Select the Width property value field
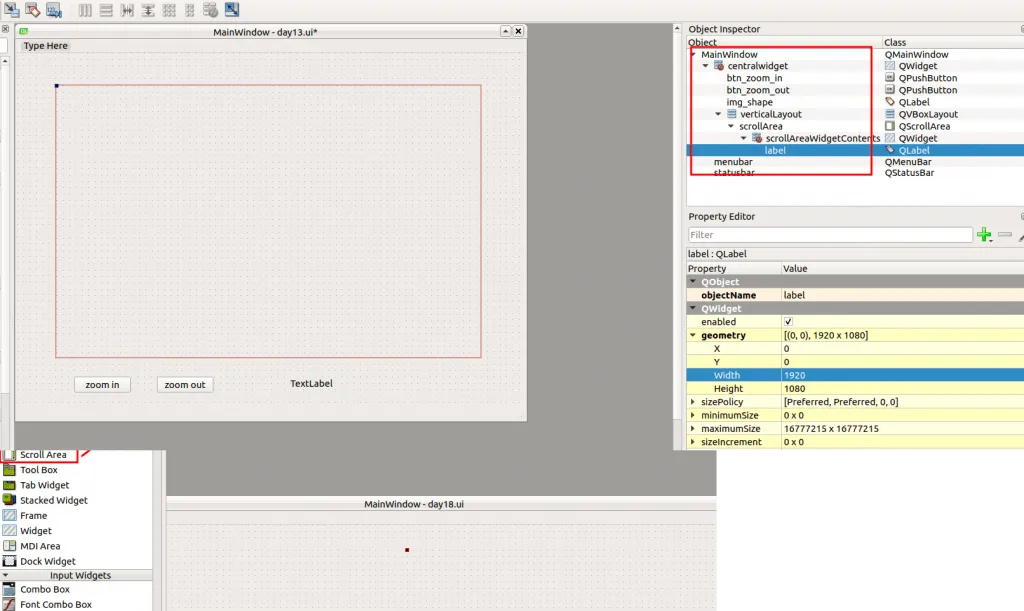 (900, 375)
